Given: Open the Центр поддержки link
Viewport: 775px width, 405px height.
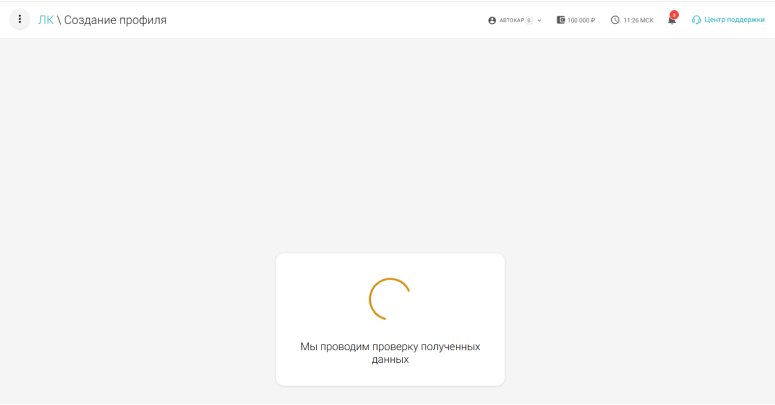Looking at the screenshot, I should (x=734, y=20).
